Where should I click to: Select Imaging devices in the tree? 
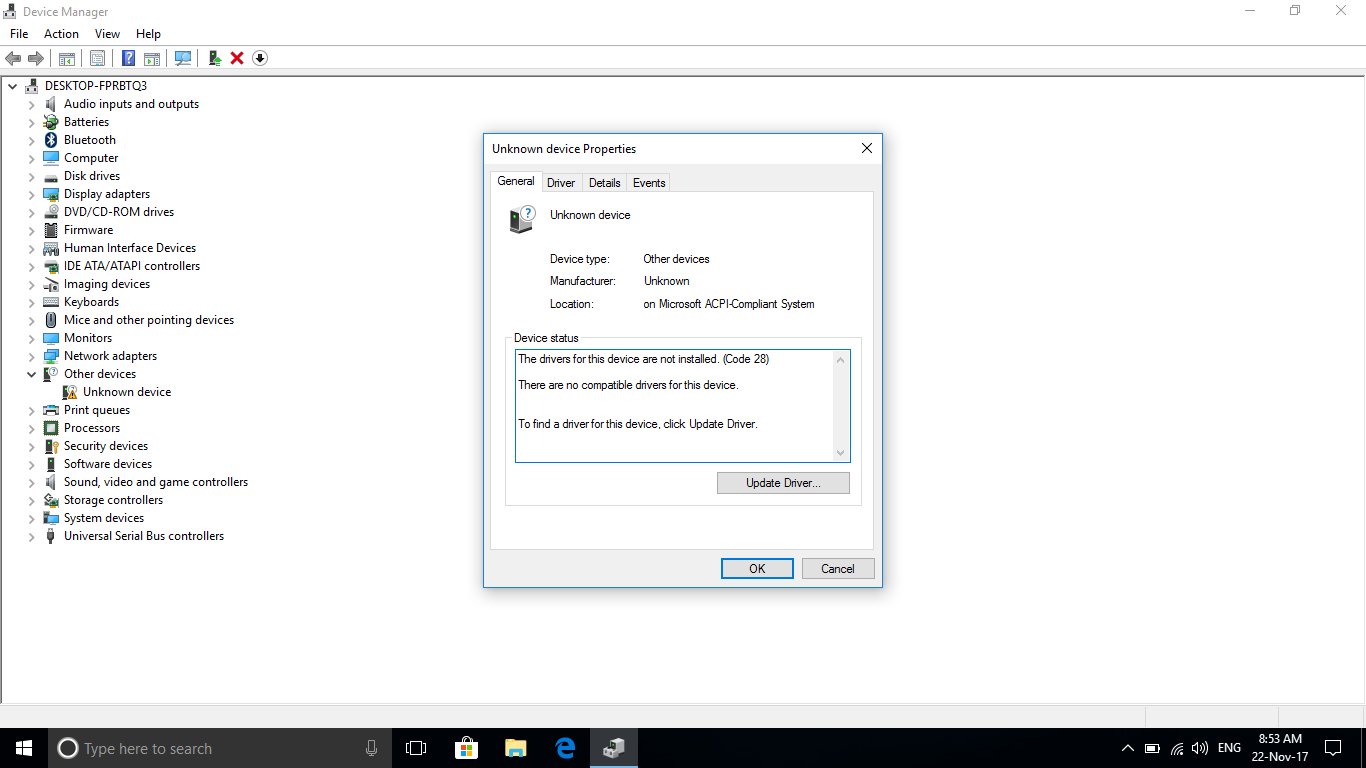[x=107, y=284]
